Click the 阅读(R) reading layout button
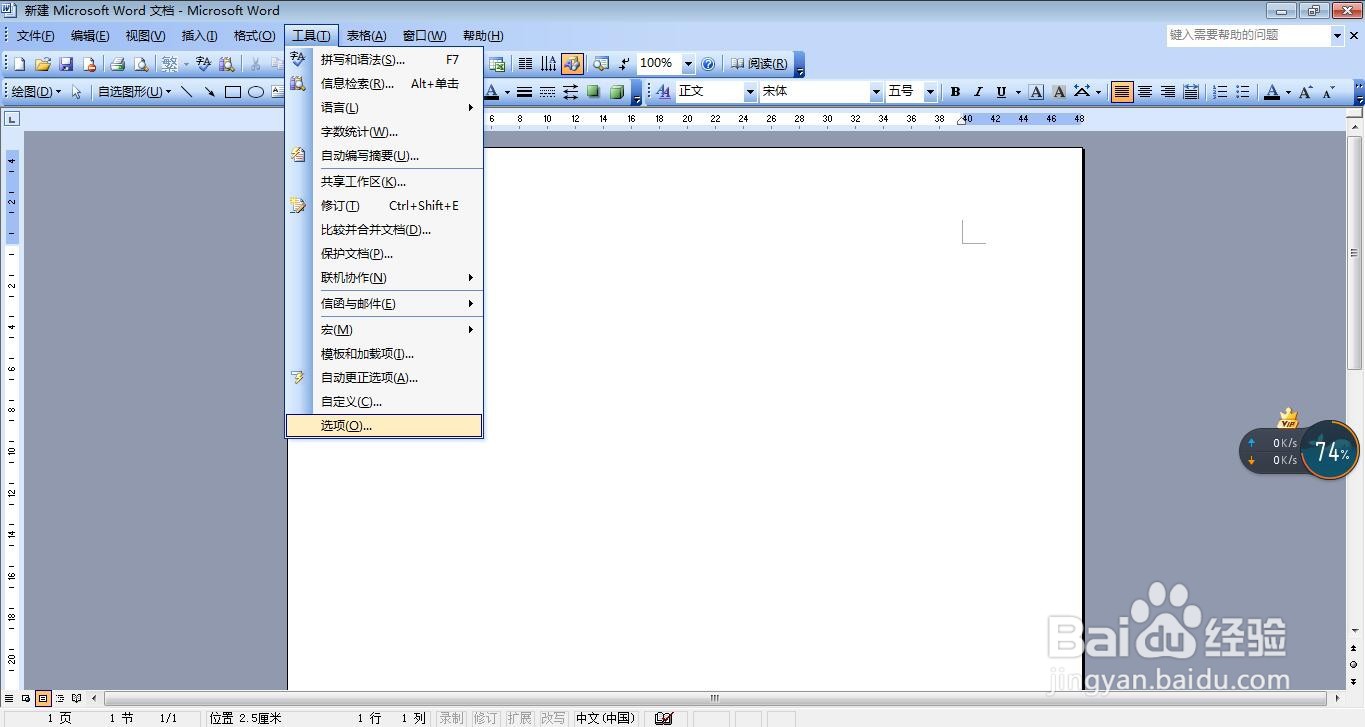Screen dimensions: 1365x727 [x=758, y=64]
